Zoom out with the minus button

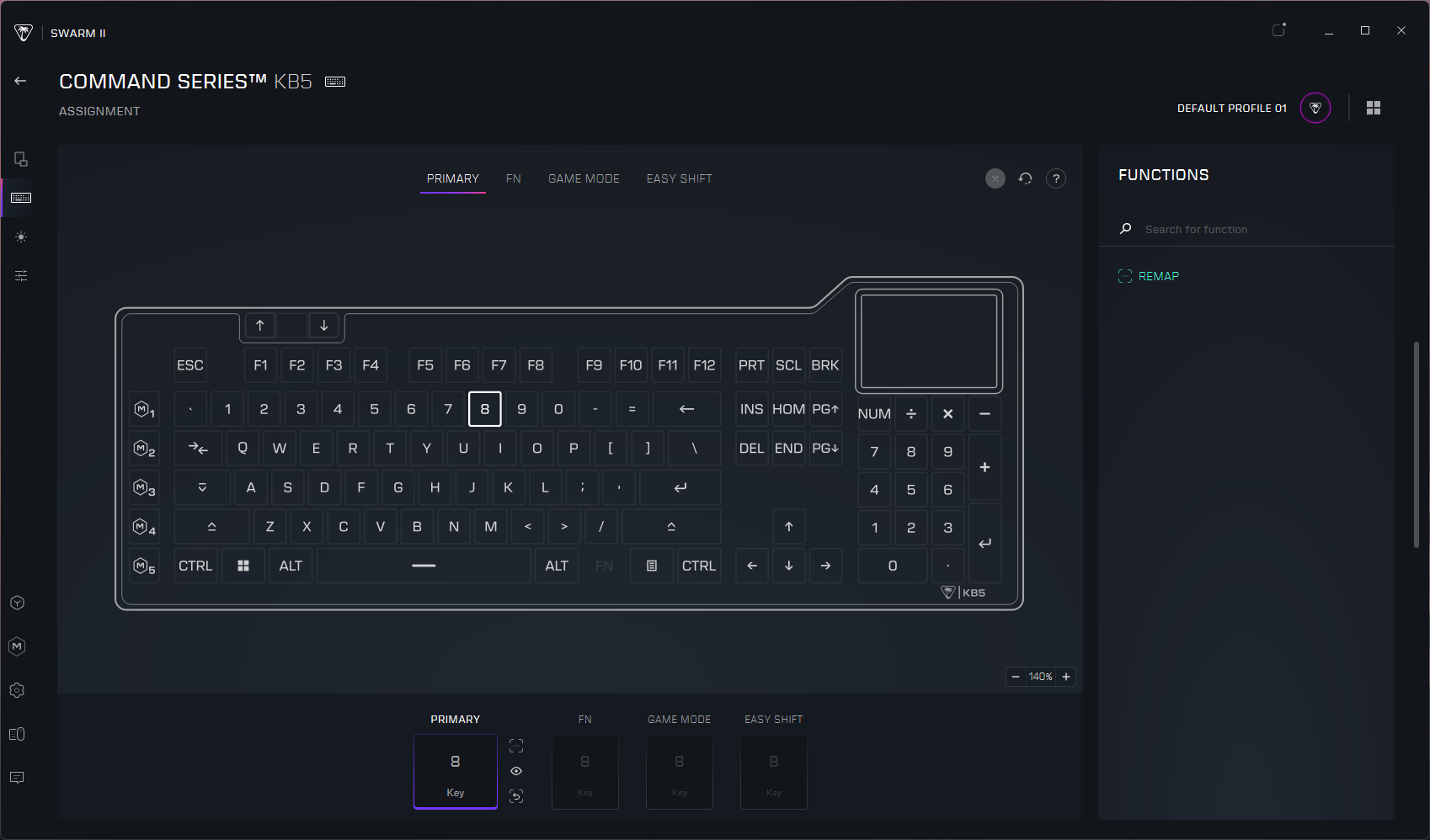click(1016, 677)
